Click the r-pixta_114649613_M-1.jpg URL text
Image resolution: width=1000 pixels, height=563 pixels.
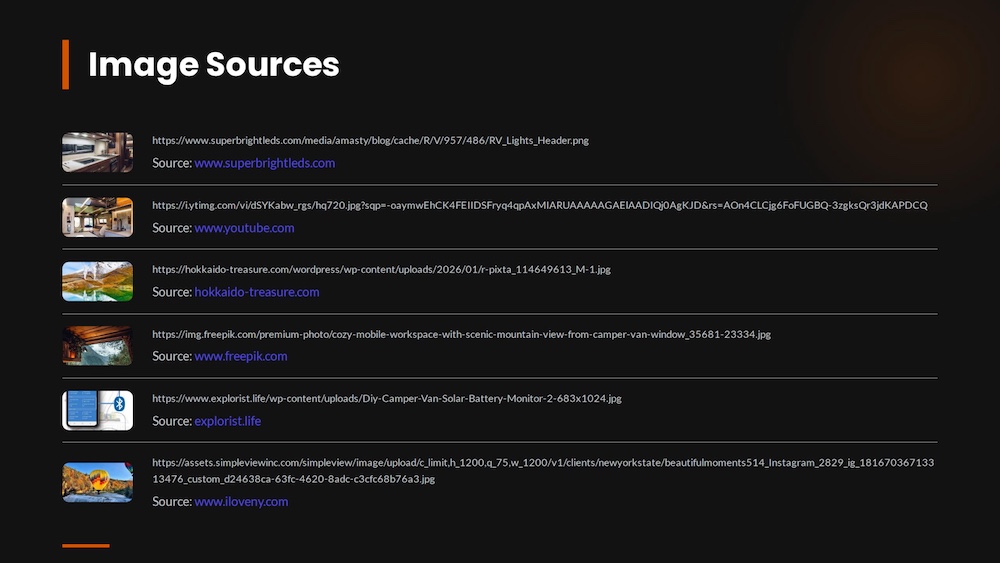(x=381, y=269)
